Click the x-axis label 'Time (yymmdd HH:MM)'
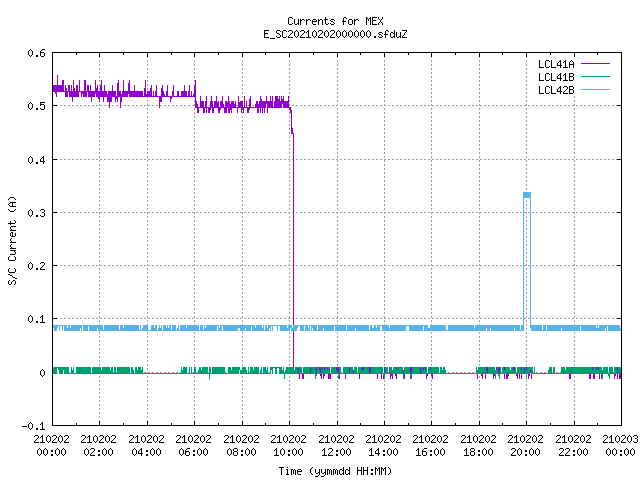 pyautogui.click(x=335, y=471)
